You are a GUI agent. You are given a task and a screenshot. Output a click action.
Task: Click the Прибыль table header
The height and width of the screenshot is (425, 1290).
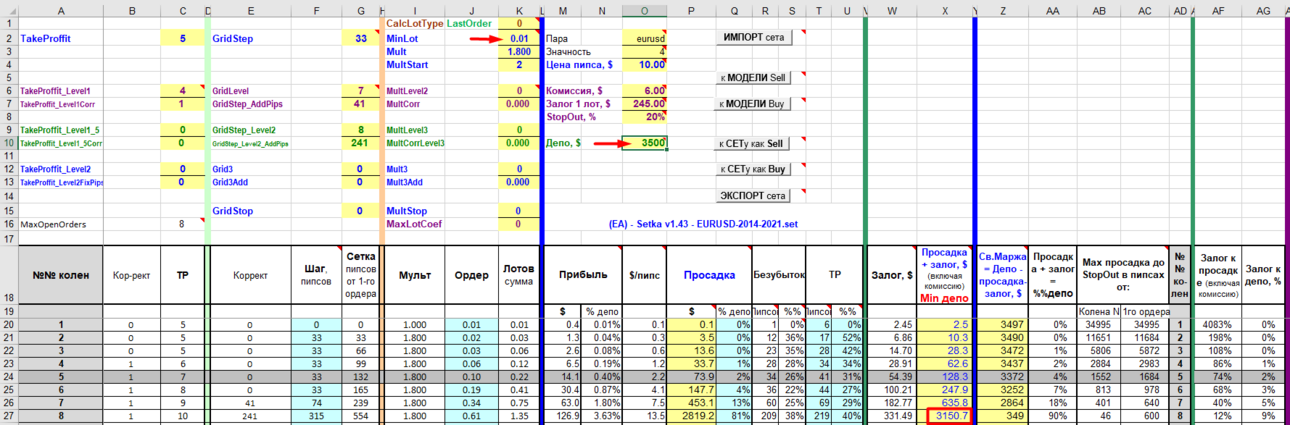point(581,274)
